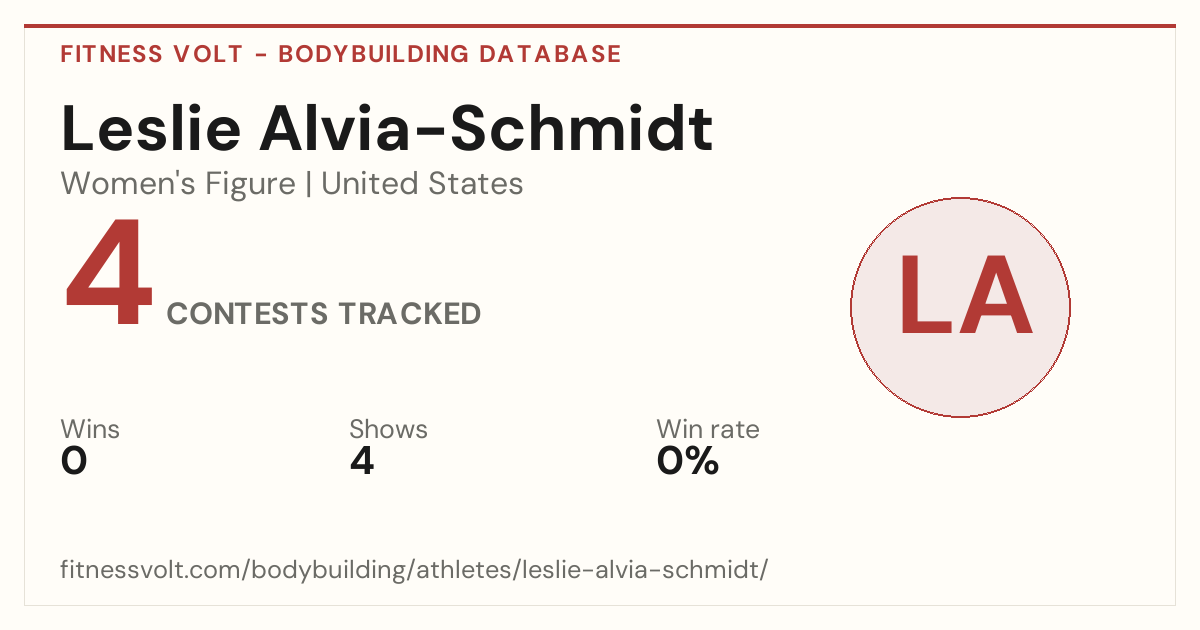Image resolution: width=1200 pixels, height=630 pixels.
Task: Click the letters LA inside the avatar
Action: pos(964,295)
